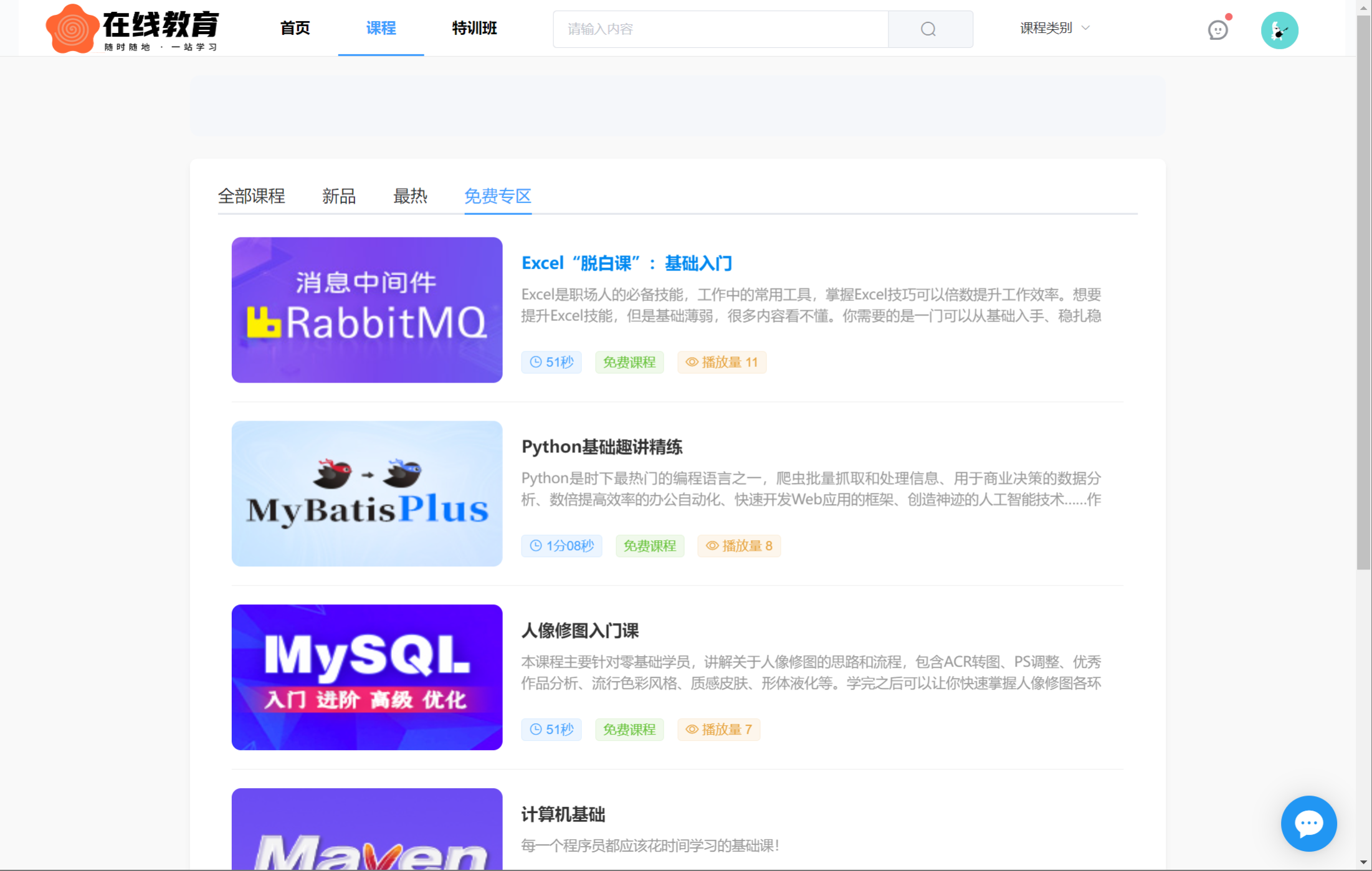Open the message notification smiley icon
The image size is (1372, 871).
pos(1217,29)
